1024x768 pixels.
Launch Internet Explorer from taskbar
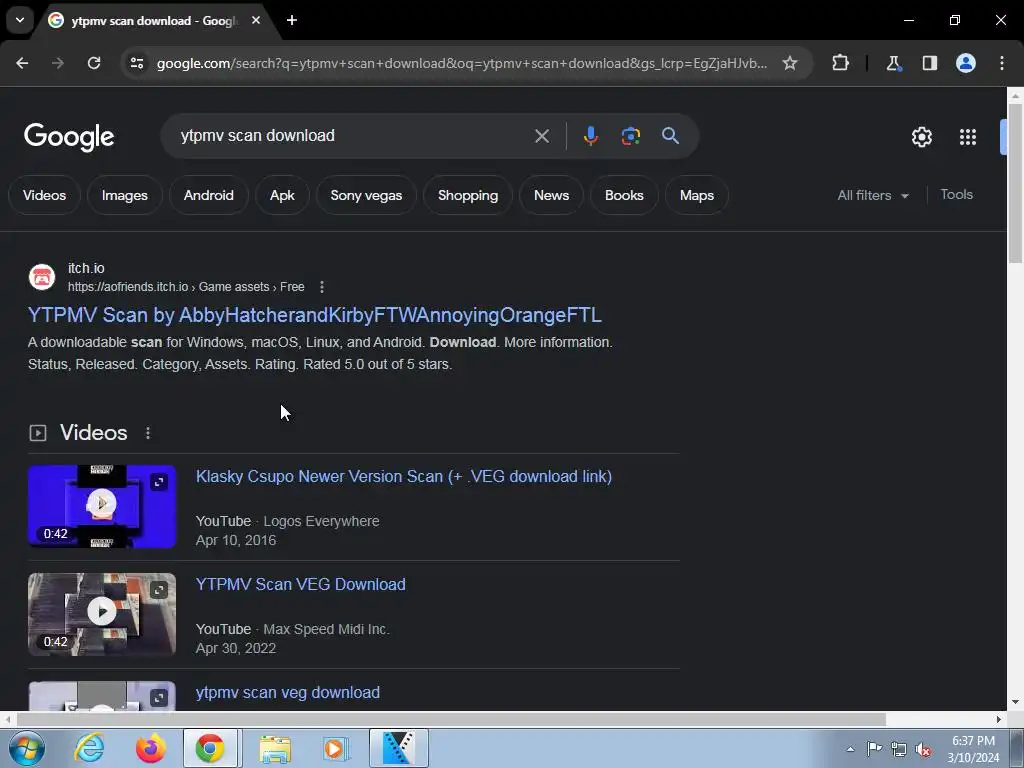[x=89, y=748]
